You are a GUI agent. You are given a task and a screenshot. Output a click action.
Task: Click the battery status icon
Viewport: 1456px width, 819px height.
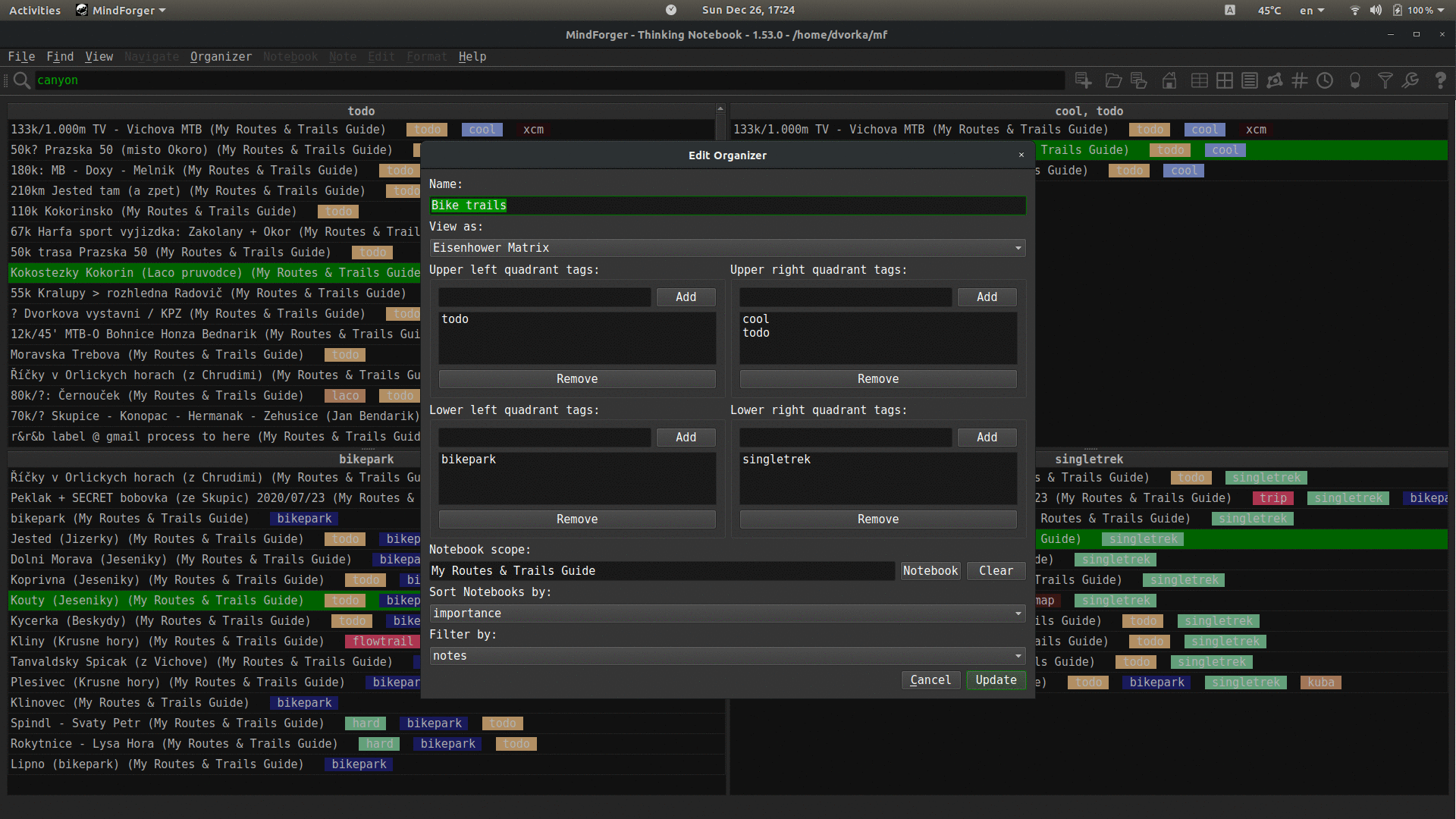(x=1398, y=10)
